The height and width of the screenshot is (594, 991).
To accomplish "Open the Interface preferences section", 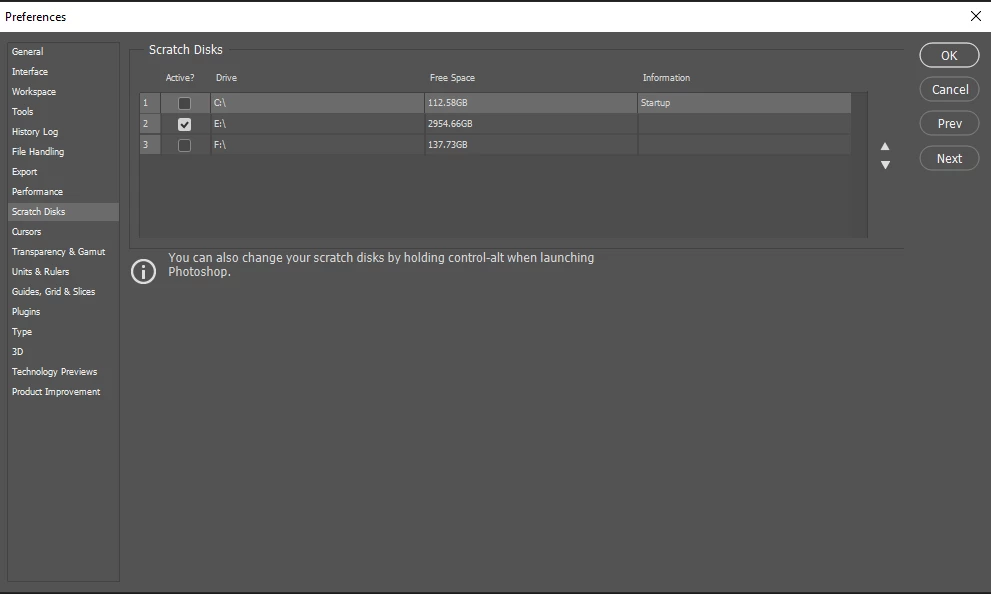I will (63, 71).
